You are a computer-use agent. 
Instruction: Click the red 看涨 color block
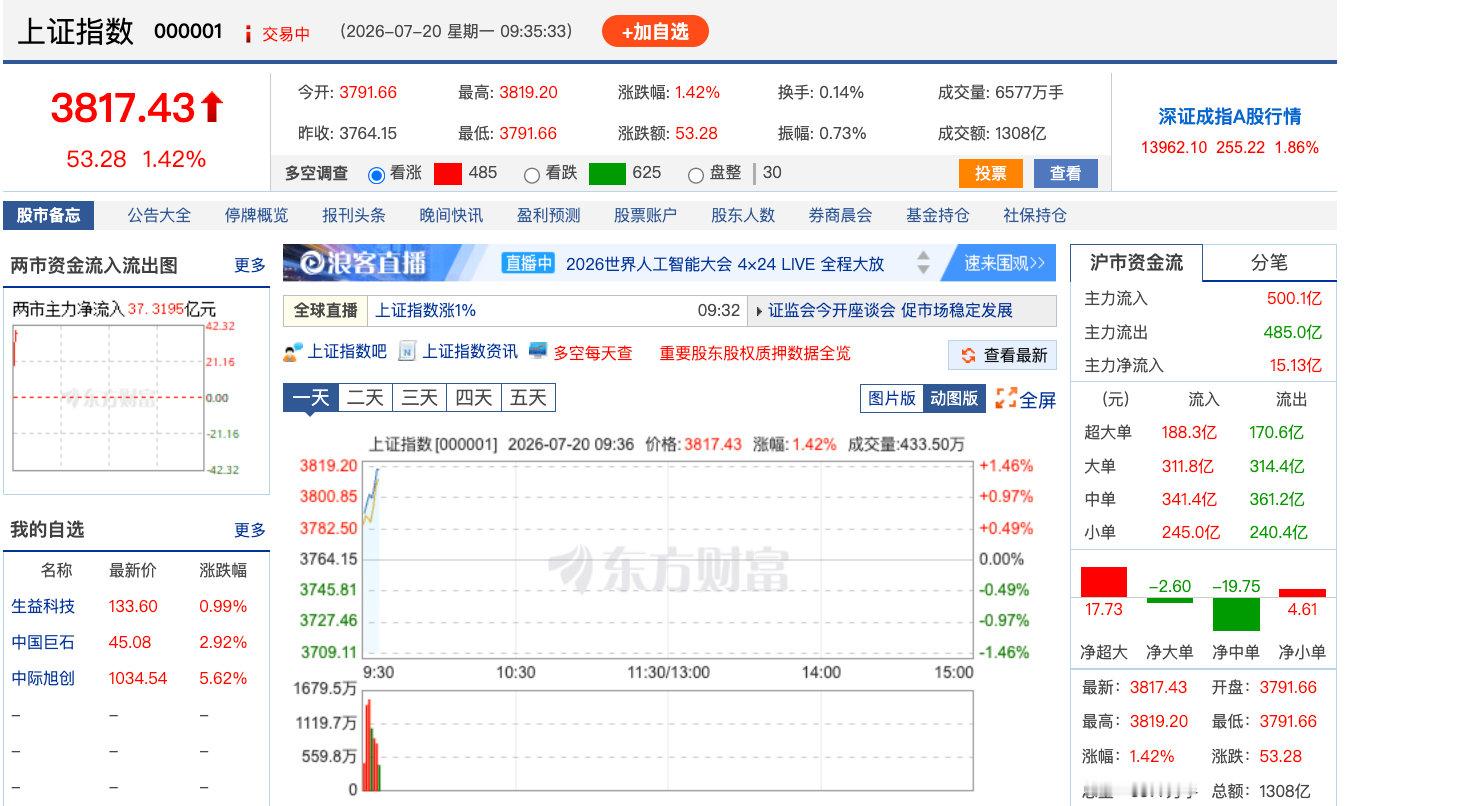(448, 174)
